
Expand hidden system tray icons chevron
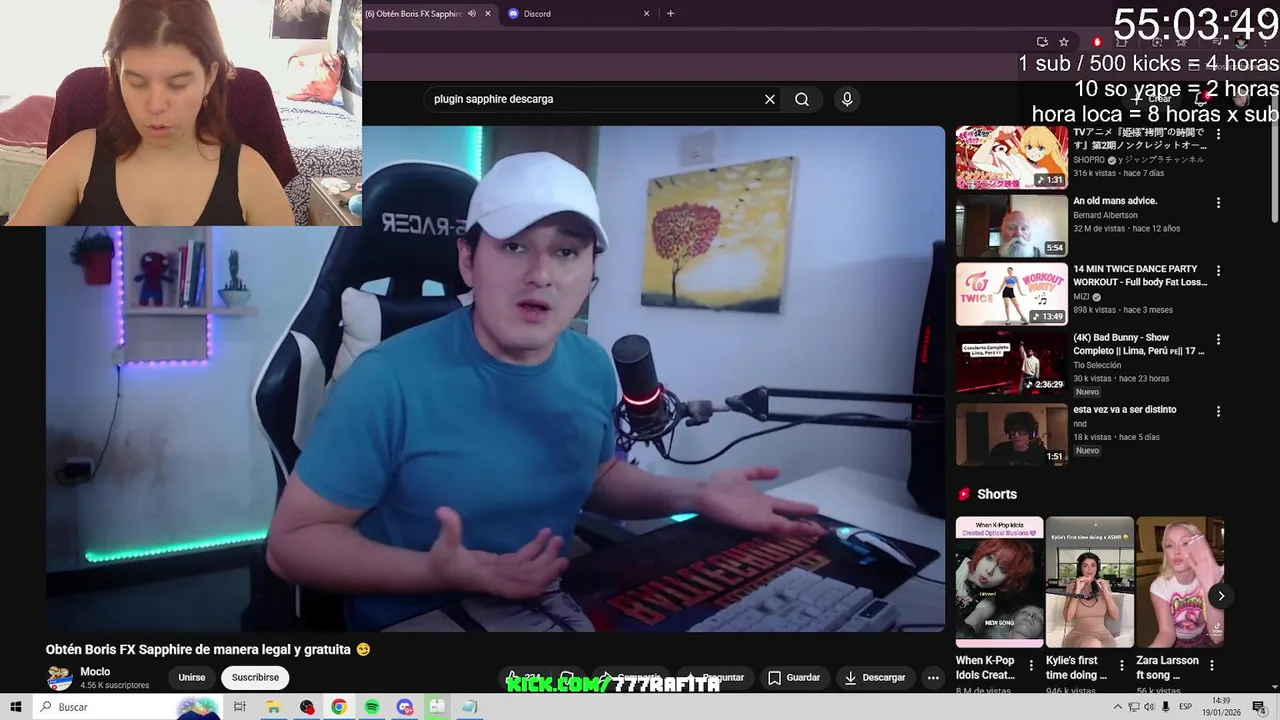1117,707
